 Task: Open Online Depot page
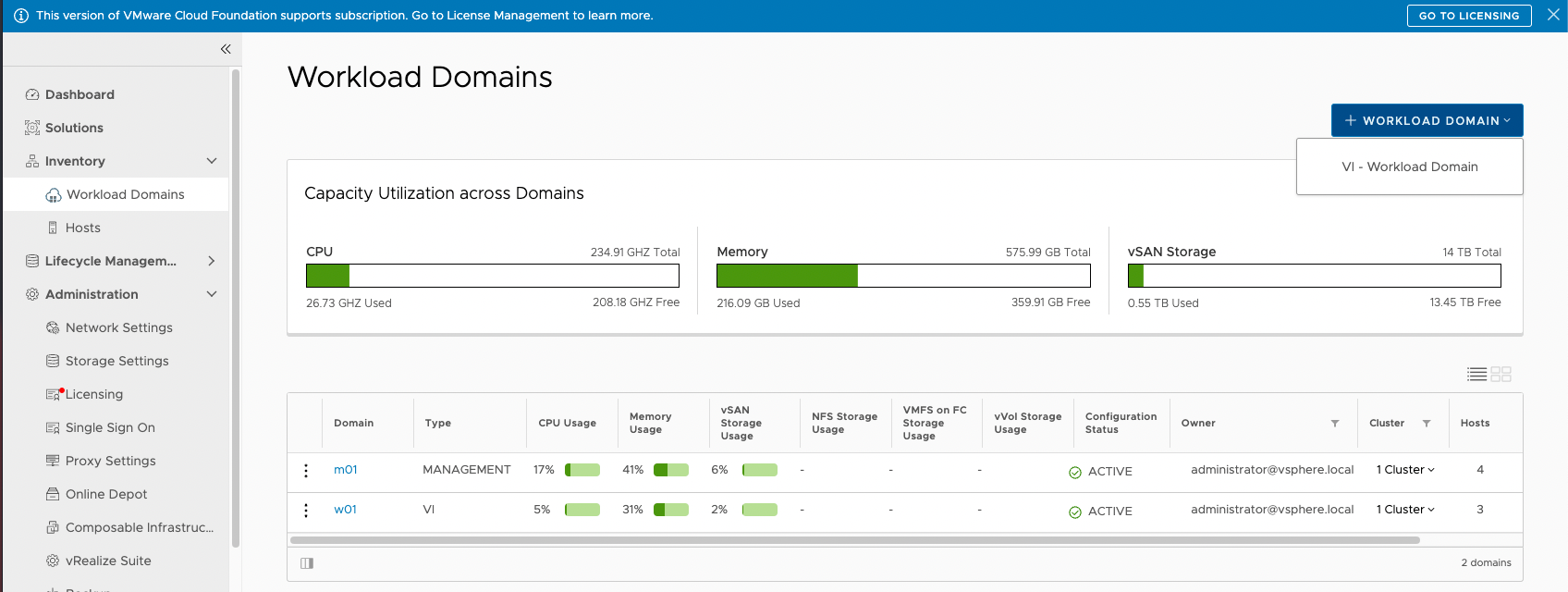pos(106,494)
